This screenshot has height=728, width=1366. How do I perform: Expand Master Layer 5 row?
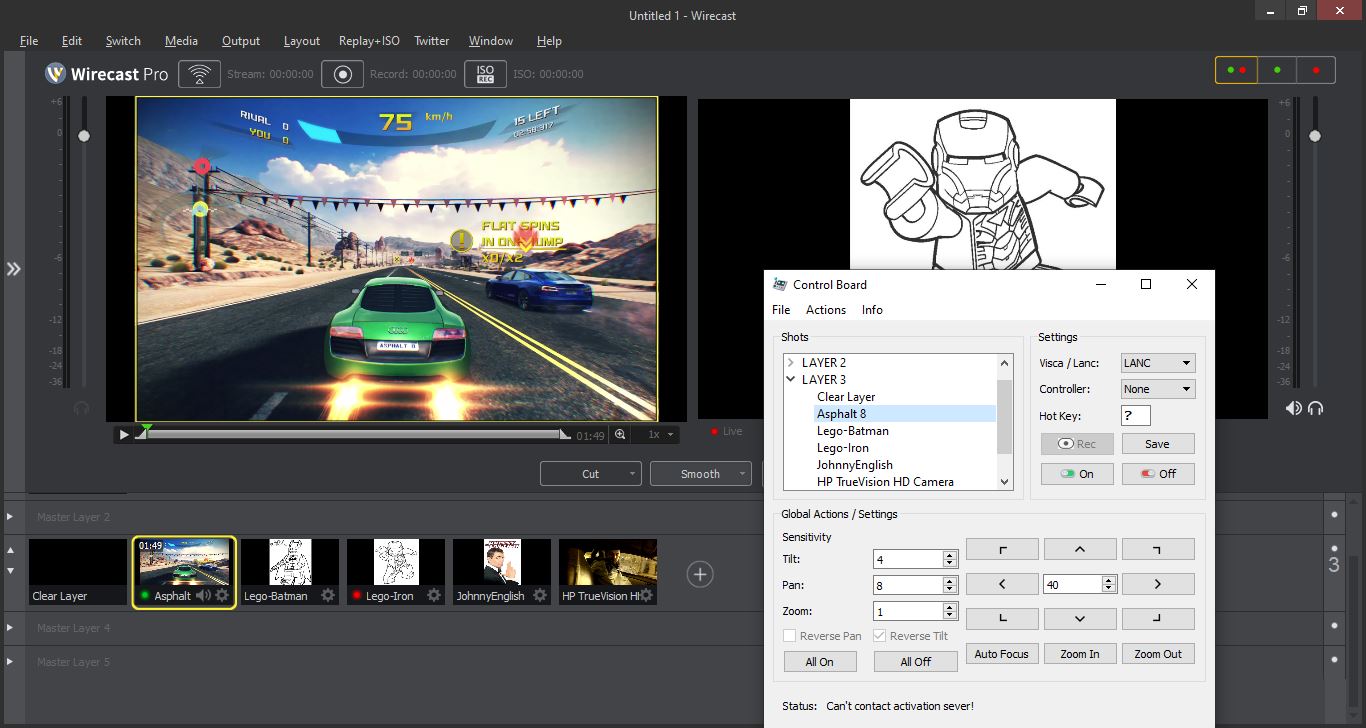[x=10, y=662]
